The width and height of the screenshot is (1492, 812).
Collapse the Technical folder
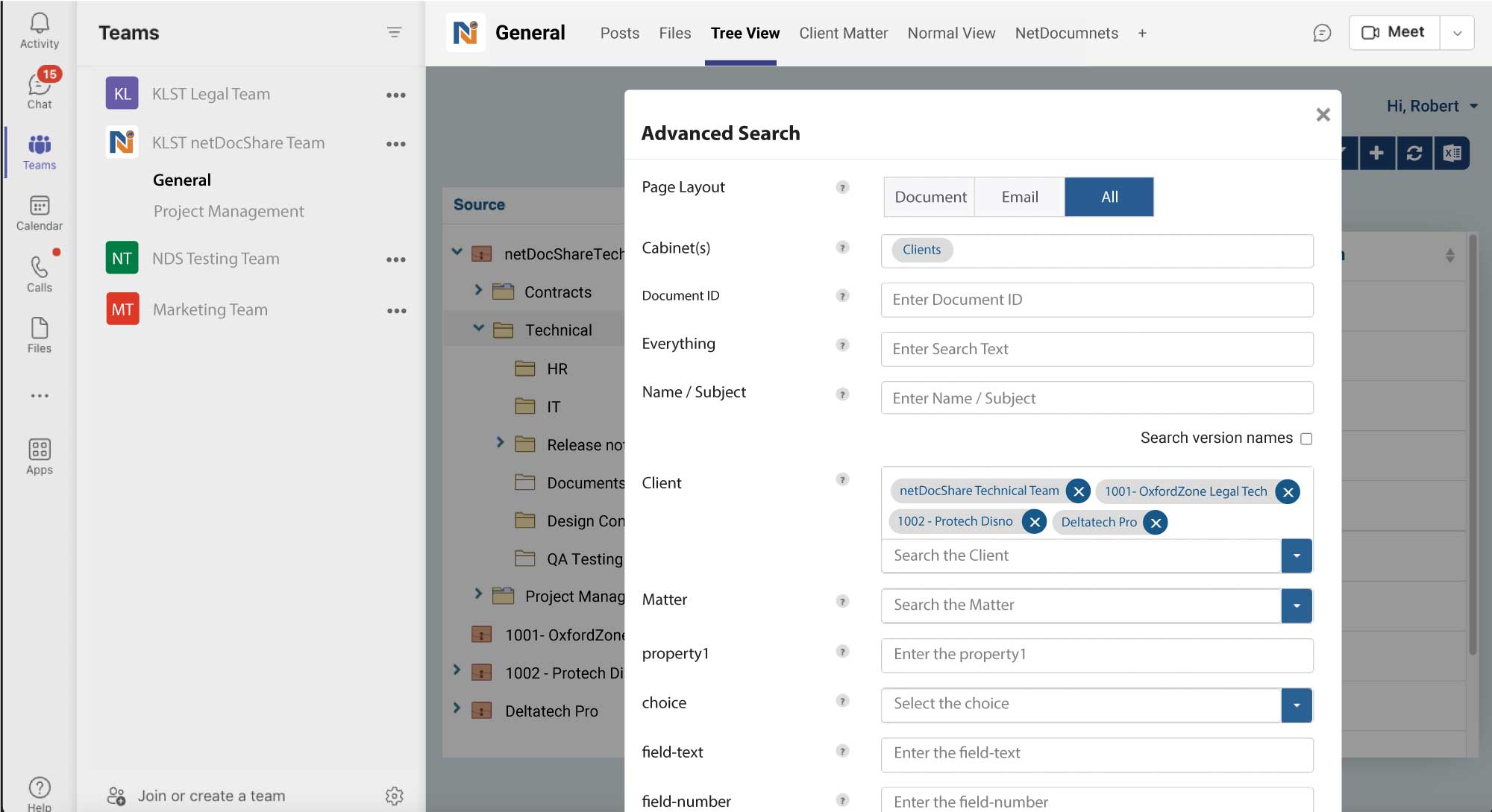[479, 328]
